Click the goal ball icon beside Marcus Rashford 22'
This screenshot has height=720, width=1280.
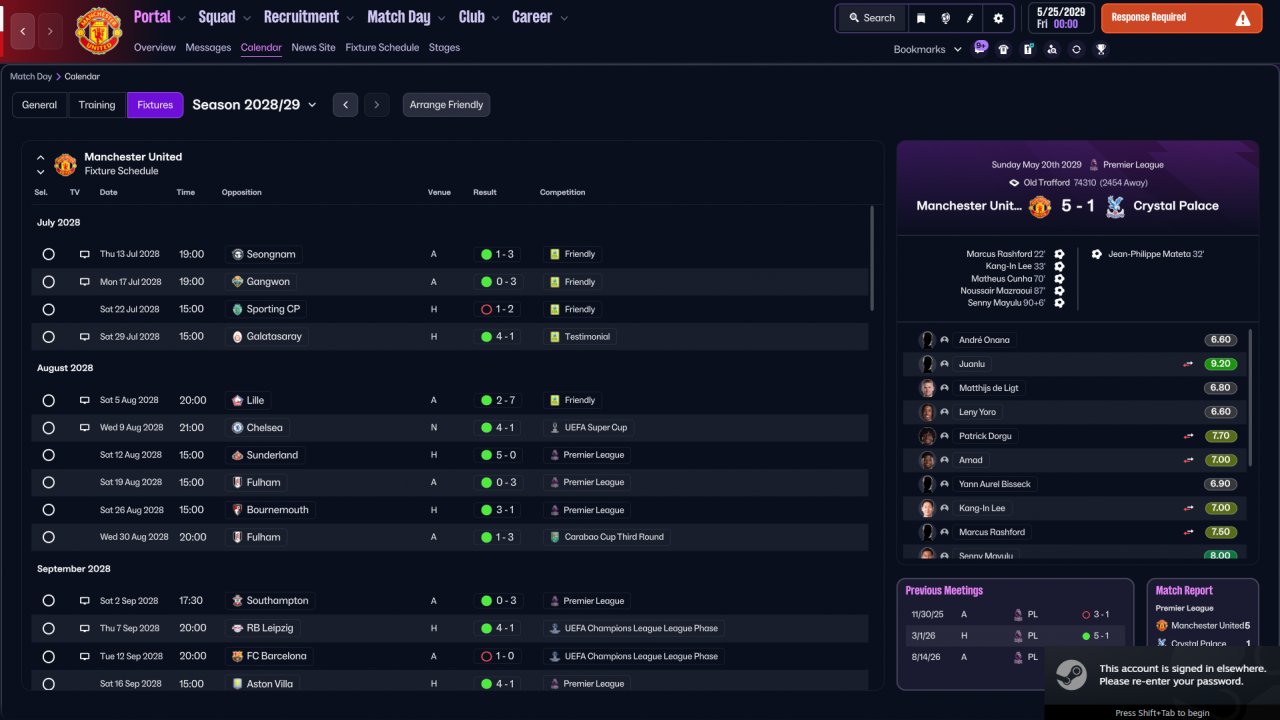pyautogui.click(x=1059, y=254)
